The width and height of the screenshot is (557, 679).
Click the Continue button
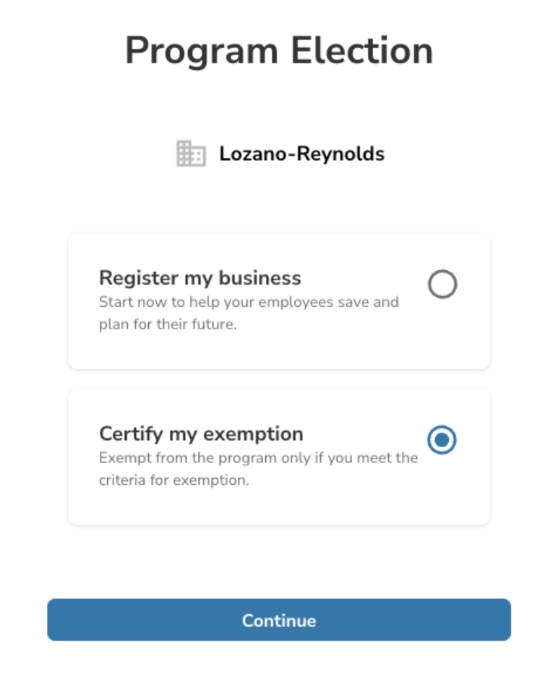point(279,620)
